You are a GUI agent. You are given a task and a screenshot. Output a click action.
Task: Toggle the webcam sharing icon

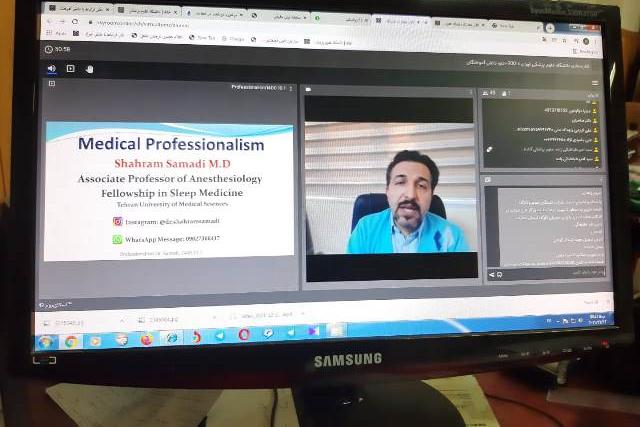point(70,69)
